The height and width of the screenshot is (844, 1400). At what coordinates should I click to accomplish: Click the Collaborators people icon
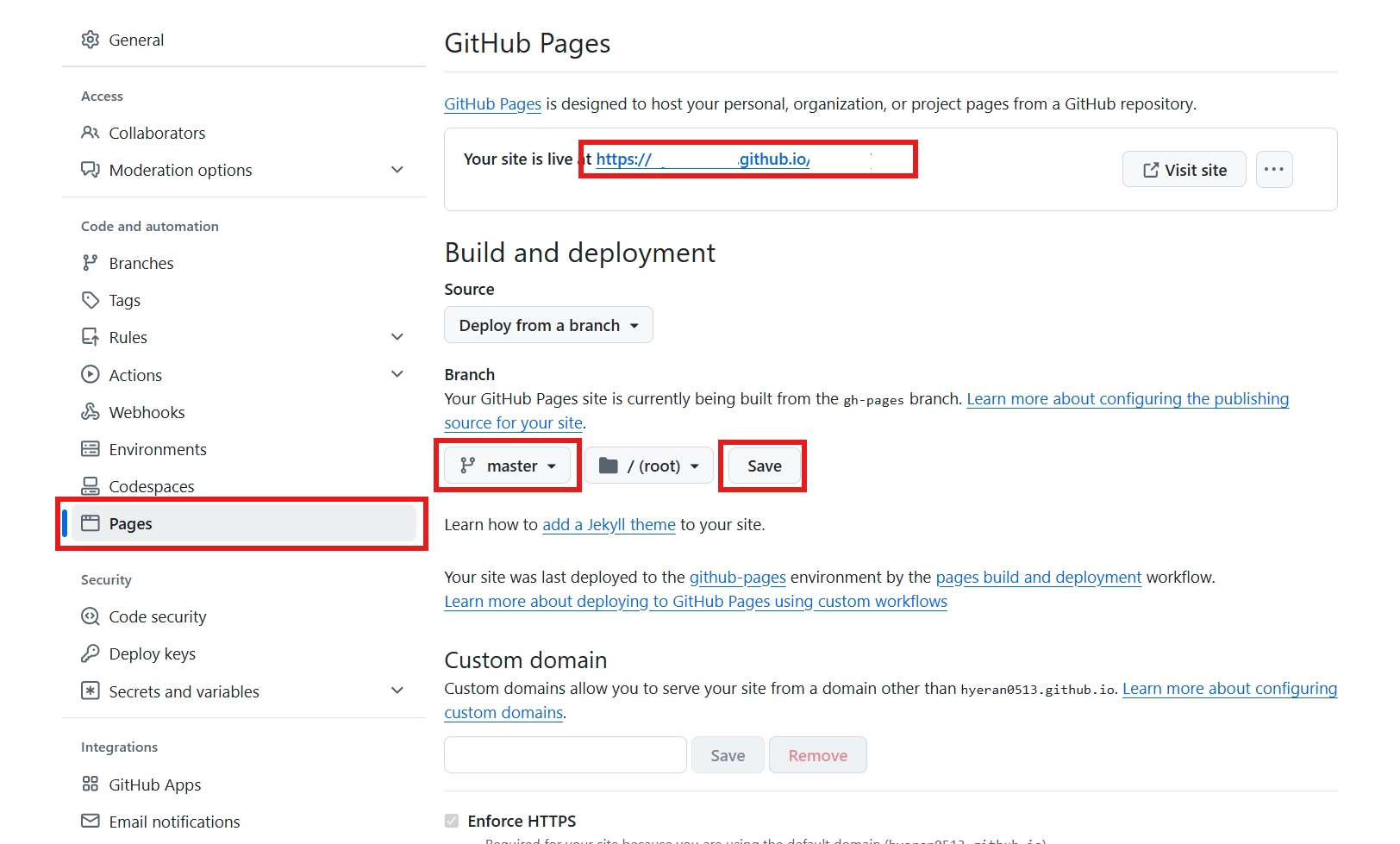(x=91, y=133)
